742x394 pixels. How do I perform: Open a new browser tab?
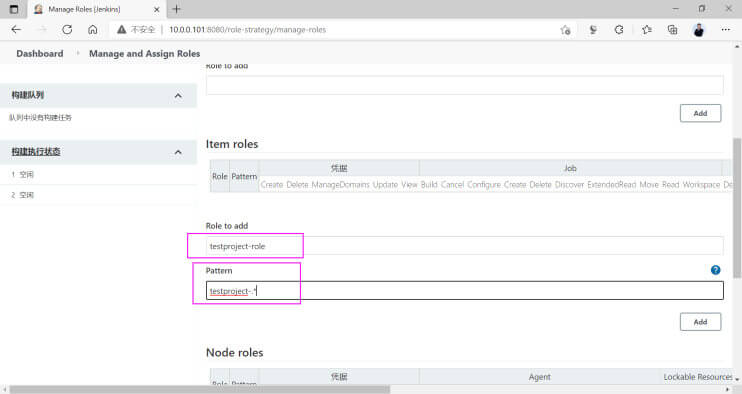pyautogui.click(x=177, y=9)
